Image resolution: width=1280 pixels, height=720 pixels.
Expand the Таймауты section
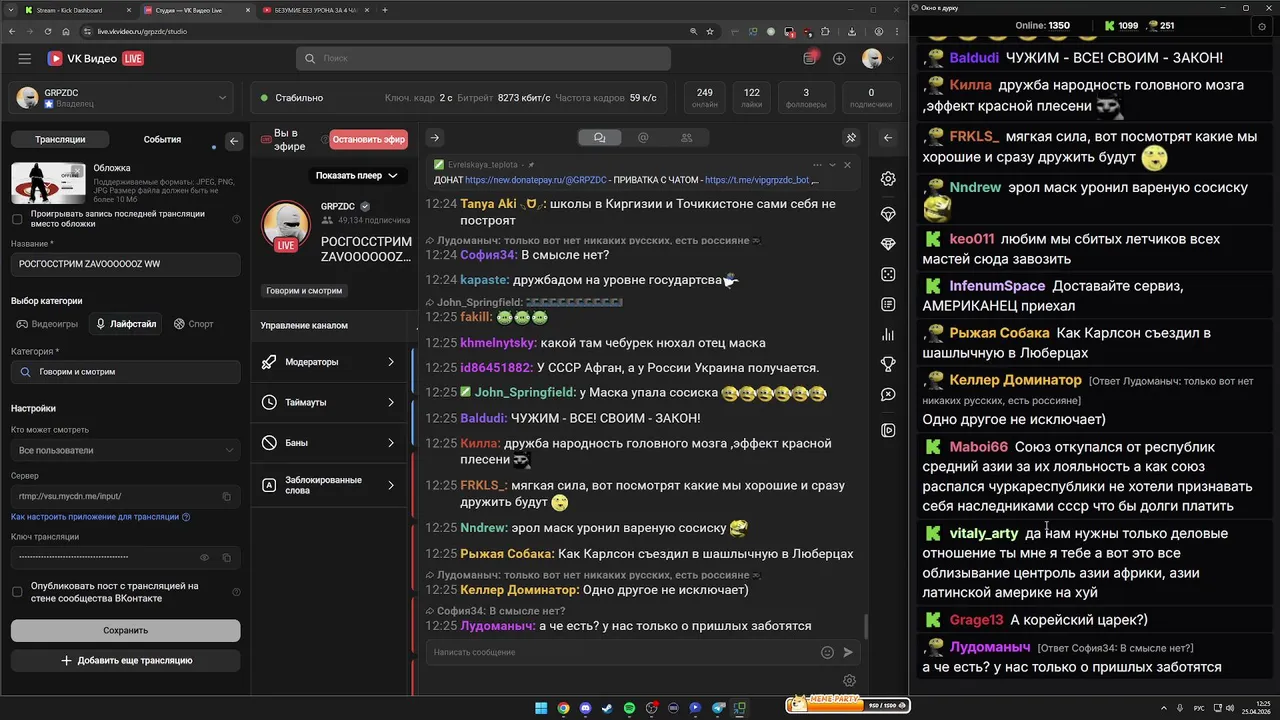pos(330,402)
